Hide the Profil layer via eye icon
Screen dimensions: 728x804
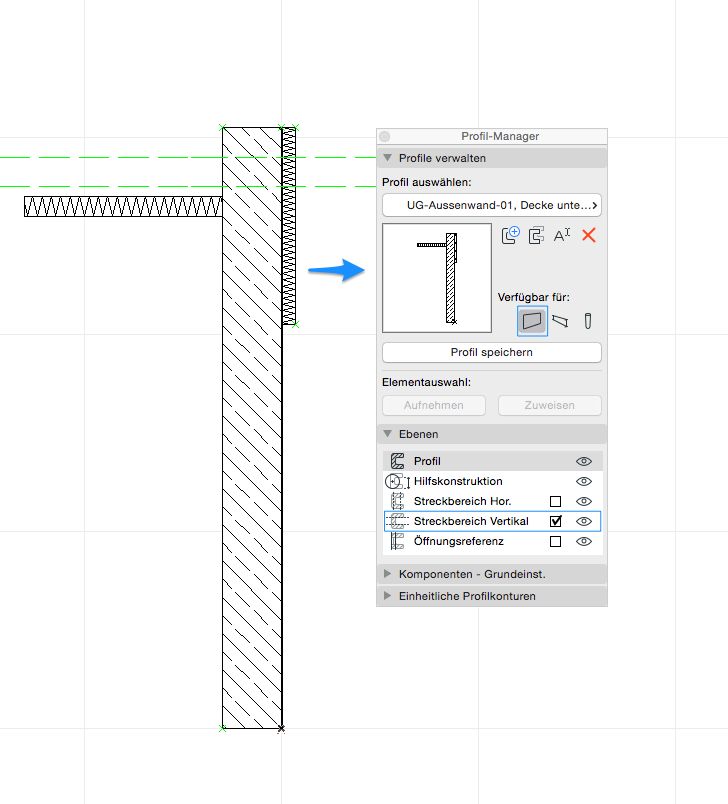tap(584, 461)
